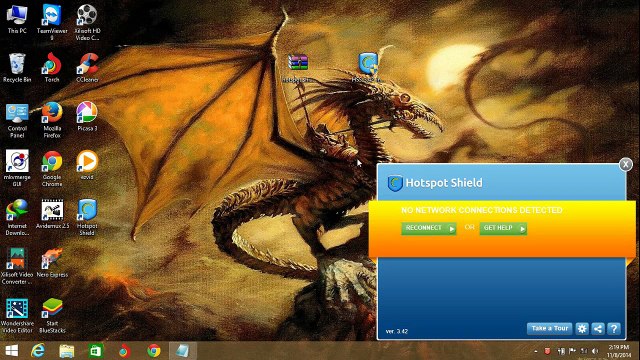The width and height of the screenshot is (640, 360).
Task: Open Internet Explorer from the taskbar
Action: (38, 351)
